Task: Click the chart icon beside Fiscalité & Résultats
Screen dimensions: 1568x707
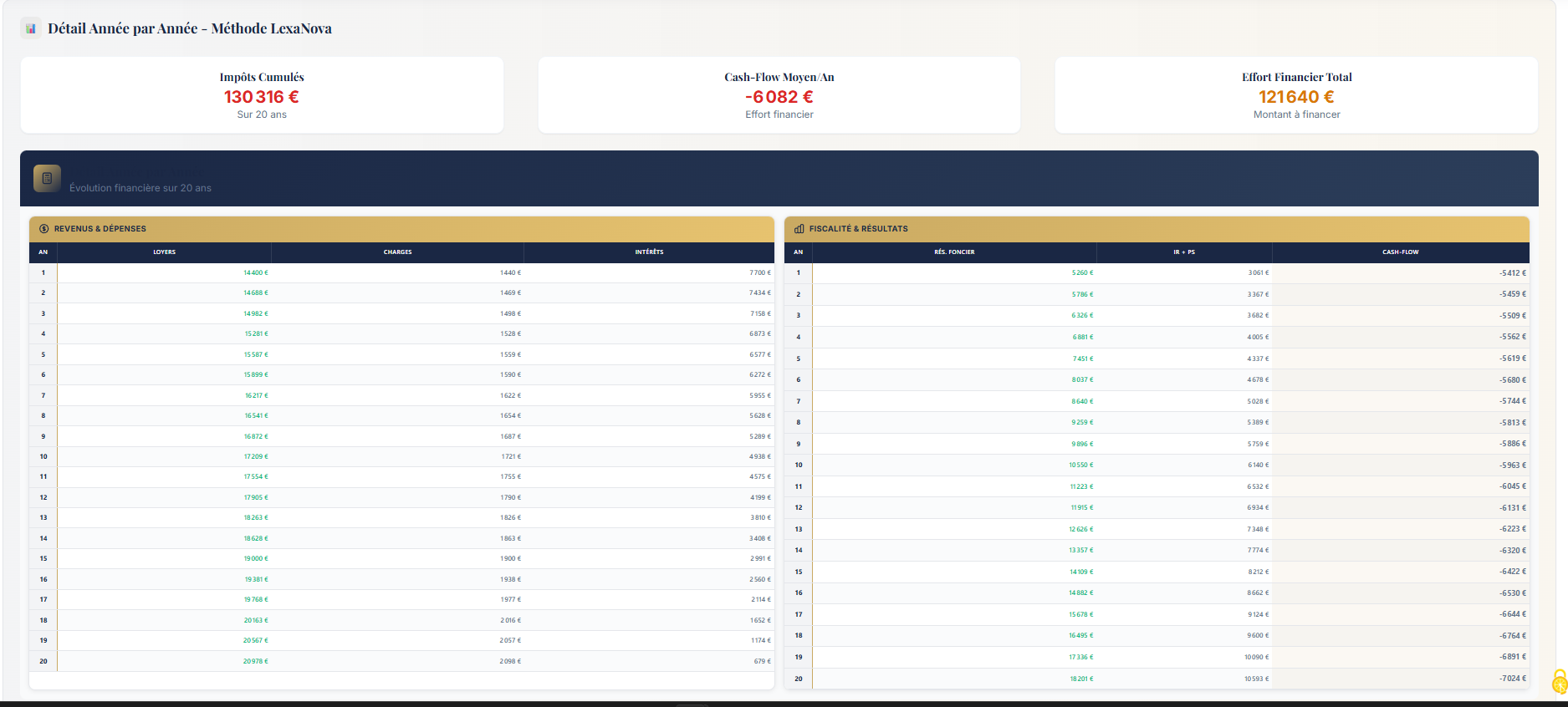Action: [x=799, y=229]
